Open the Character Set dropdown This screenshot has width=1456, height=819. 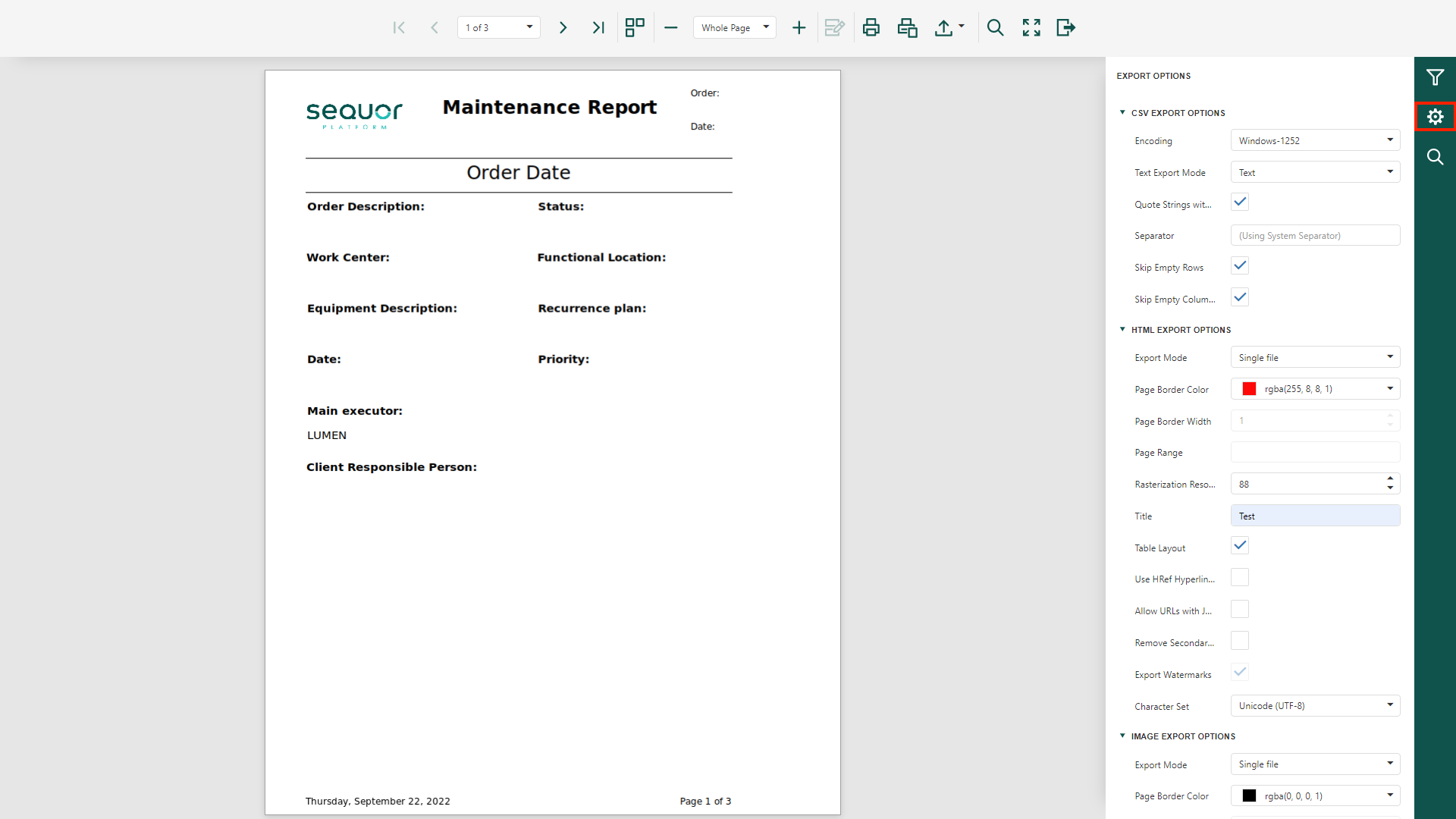point(1315,705)
